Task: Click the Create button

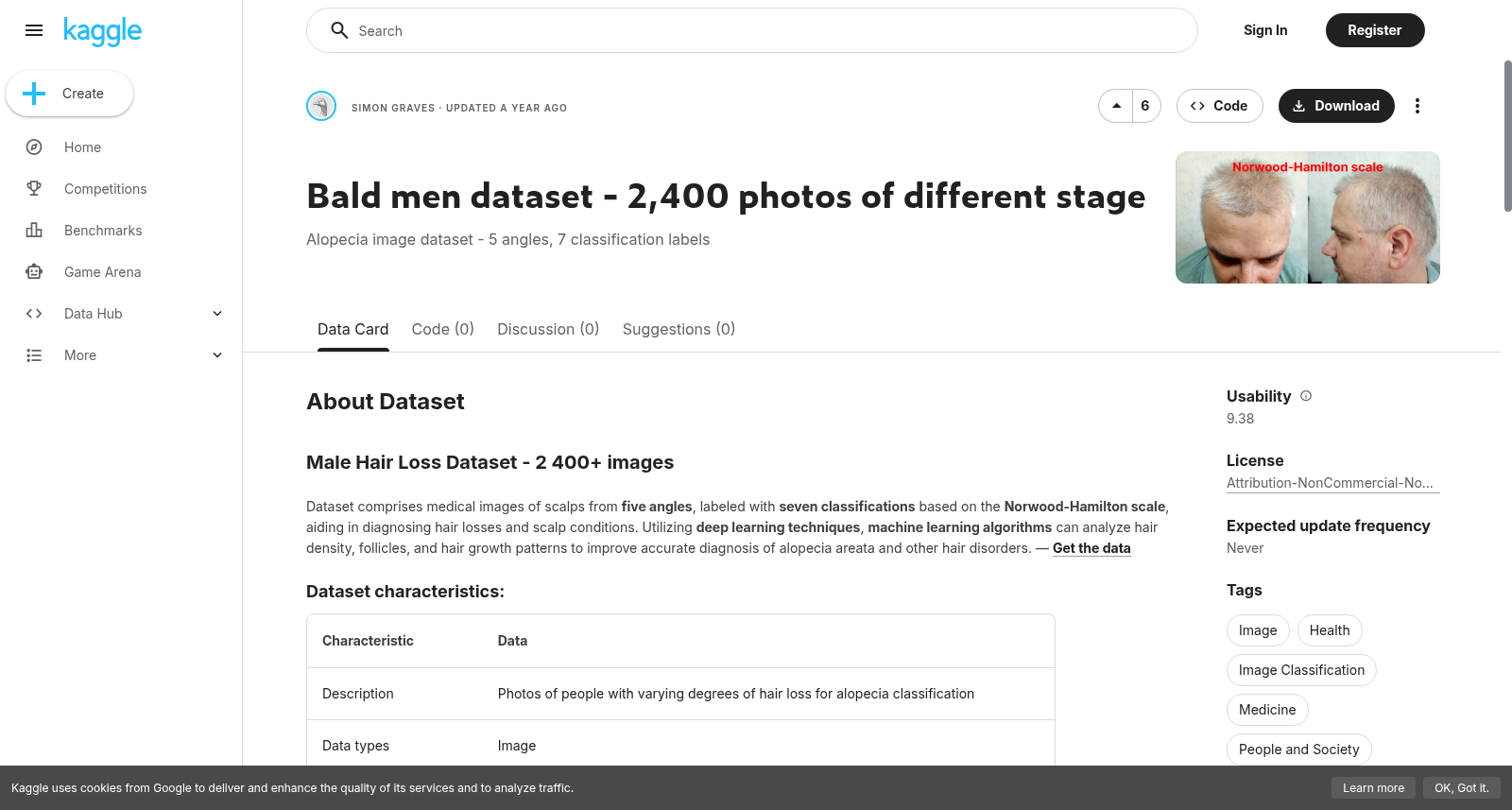Action: 69,94
